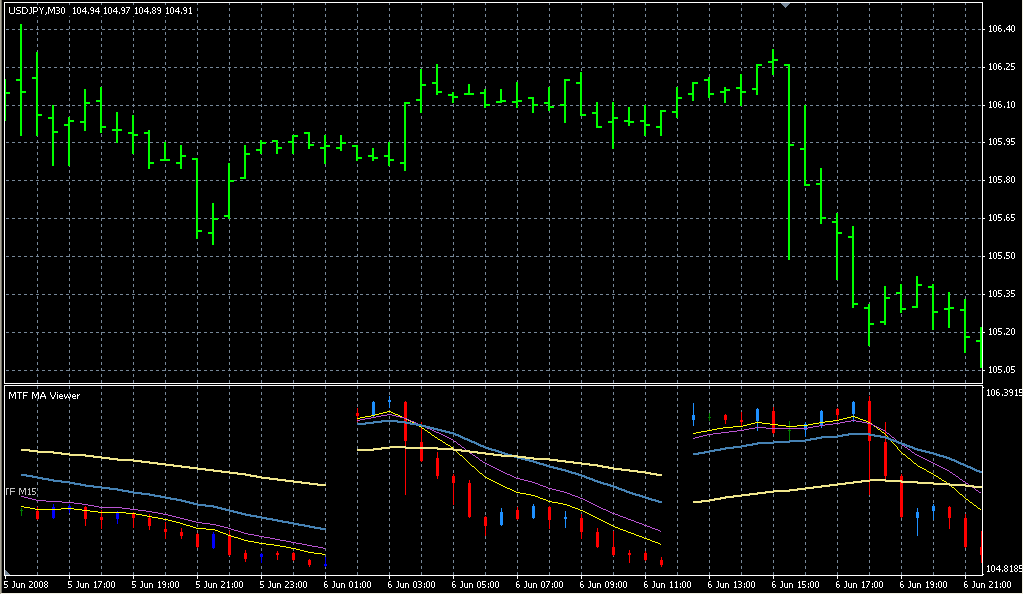Click the USDJPY,M30 chart title
The width and height of the screenshot is (1024, 594).
tap(38, 10)
